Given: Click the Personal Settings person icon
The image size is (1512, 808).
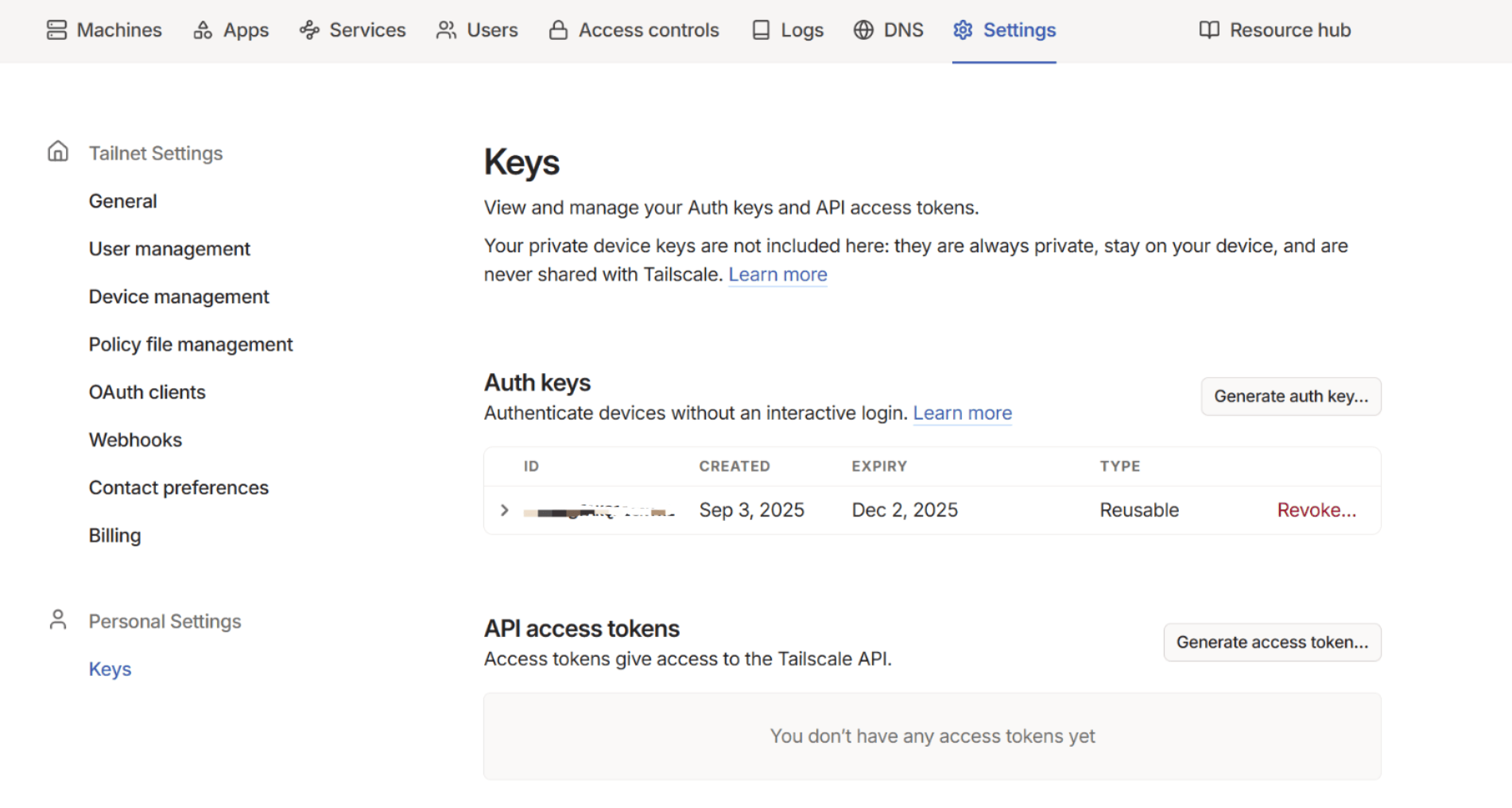Looking at the screenshot, I should click(58, 620).
